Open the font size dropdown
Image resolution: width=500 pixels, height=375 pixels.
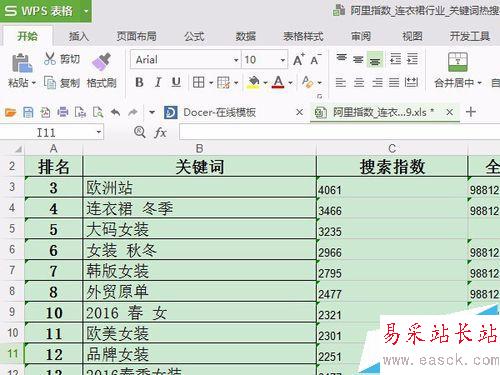pos(283,60)
